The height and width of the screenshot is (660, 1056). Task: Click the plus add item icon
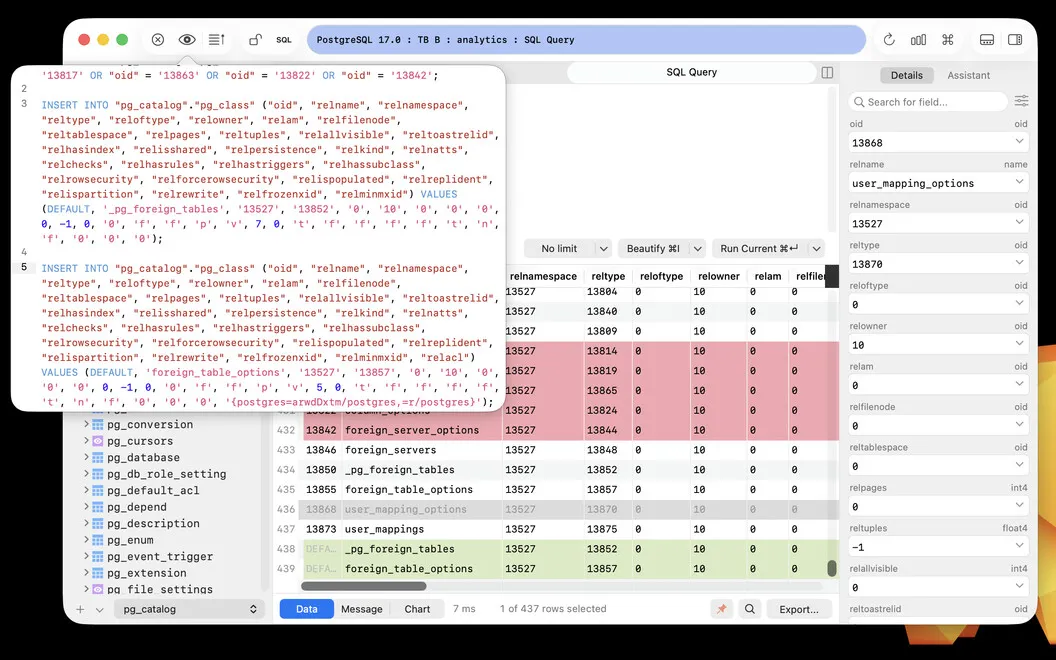click(80, 609)
